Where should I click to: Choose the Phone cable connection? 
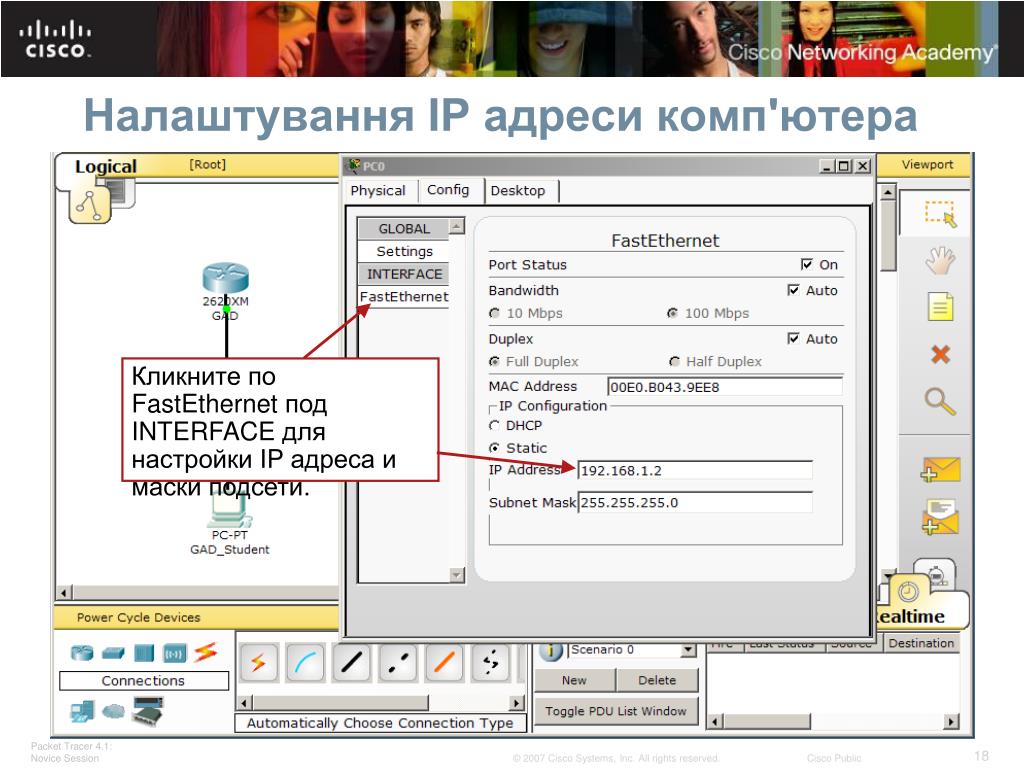pyautogui.click(x=490, y=663)
